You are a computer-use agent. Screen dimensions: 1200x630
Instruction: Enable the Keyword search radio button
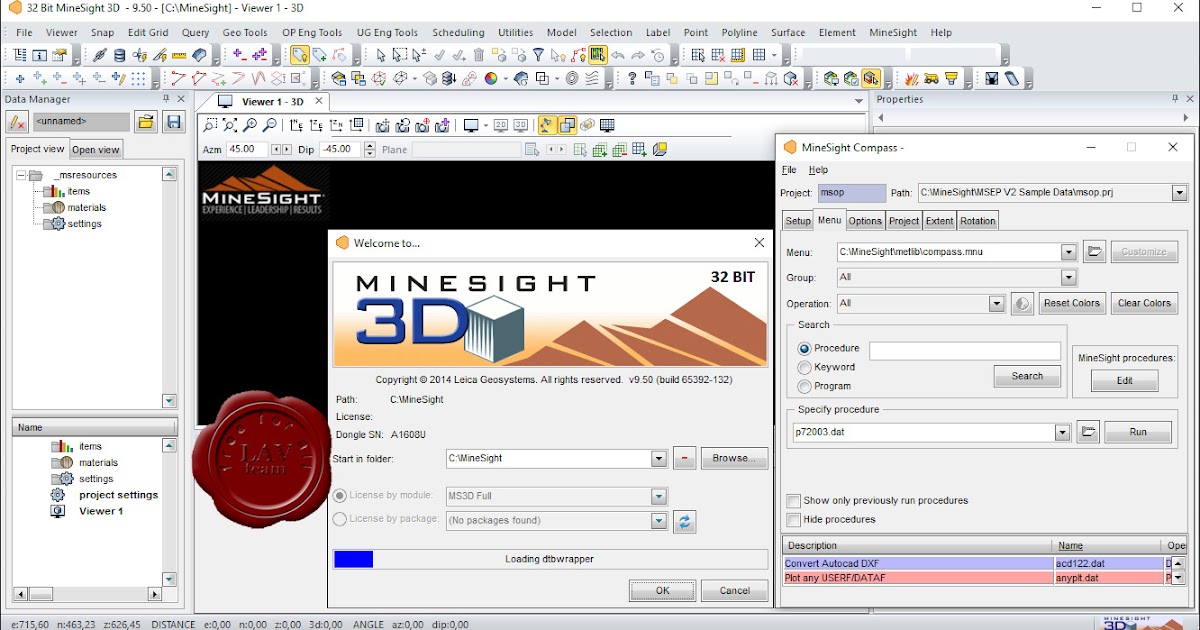[x=803, y=367]
